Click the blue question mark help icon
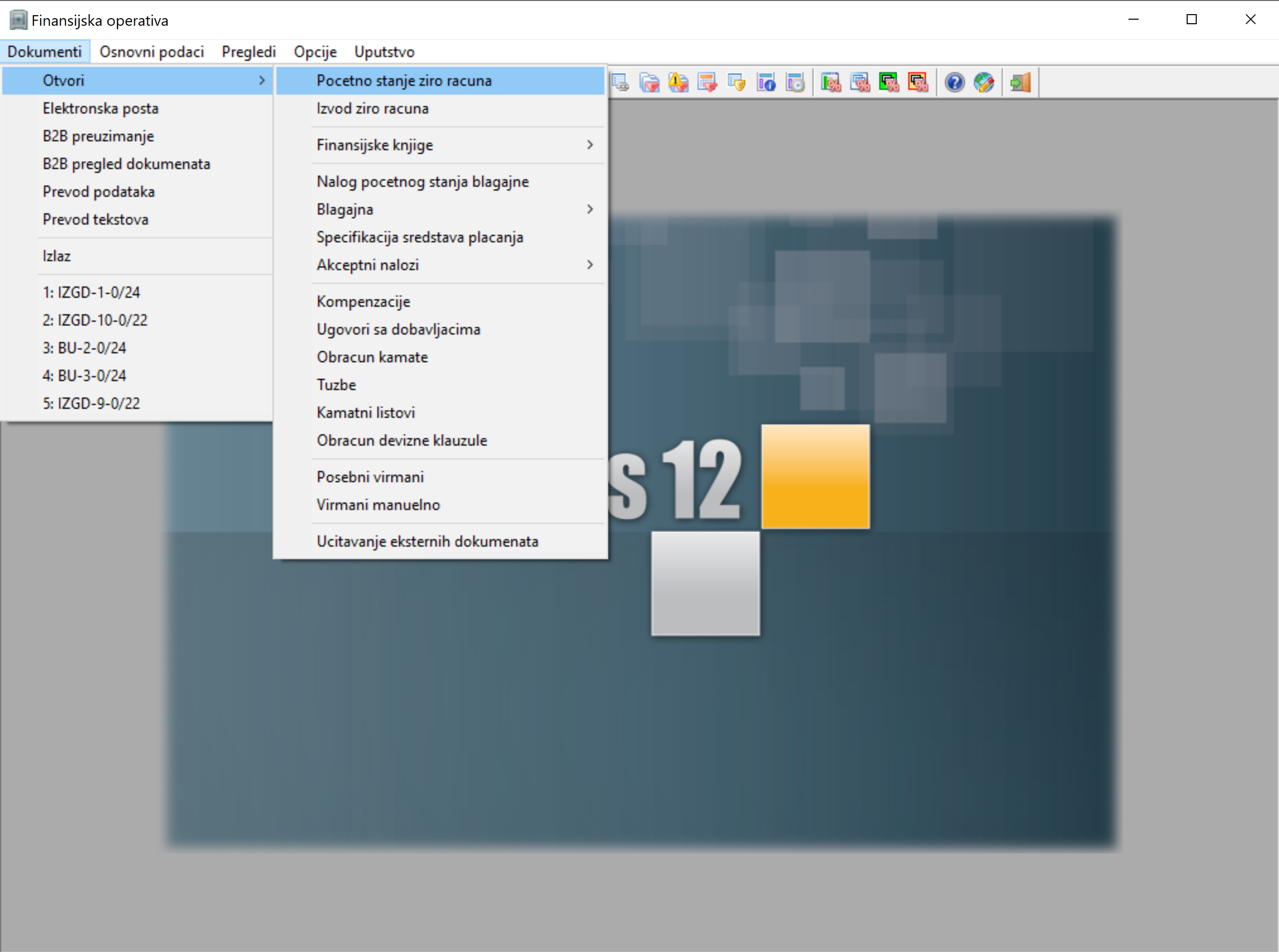 pos(954,83)
